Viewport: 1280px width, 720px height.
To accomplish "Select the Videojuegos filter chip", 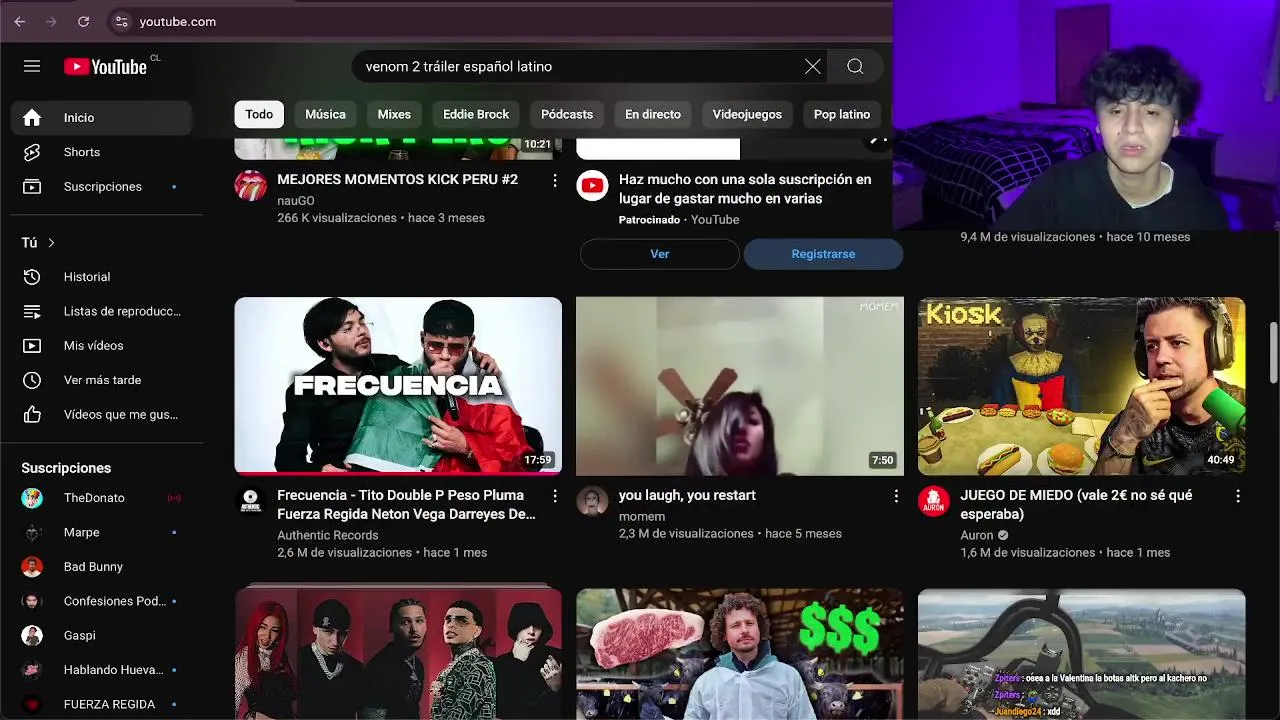I will point(747,114).
